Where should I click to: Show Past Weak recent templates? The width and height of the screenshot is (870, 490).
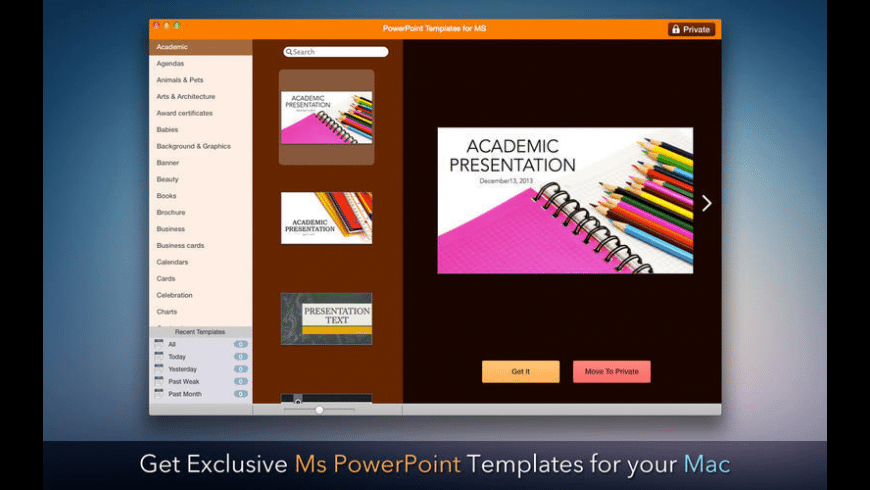pos(200,382)
